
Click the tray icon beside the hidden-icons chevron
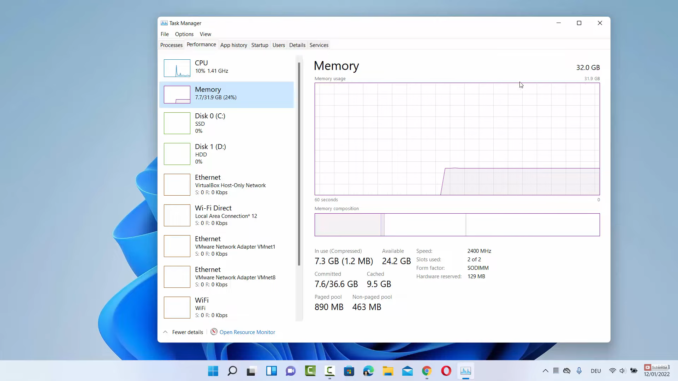556,371
